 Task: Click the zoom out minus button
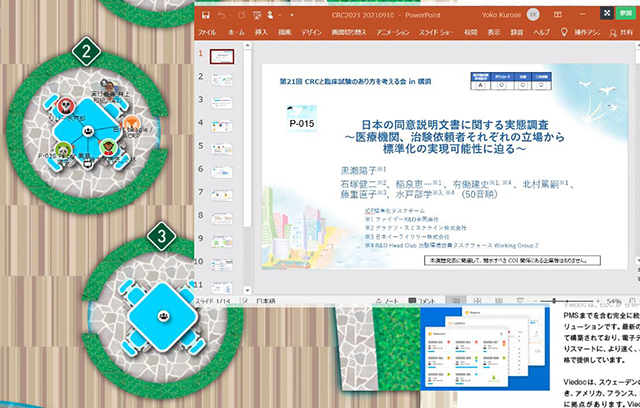click(536, 301)
